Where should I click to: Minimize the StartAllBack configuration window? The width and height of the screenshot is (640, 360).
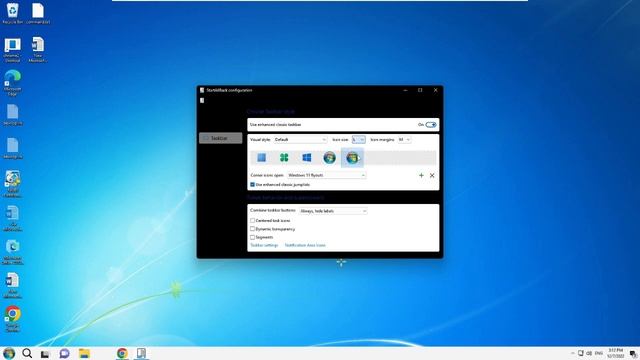[x=405, y=90]
